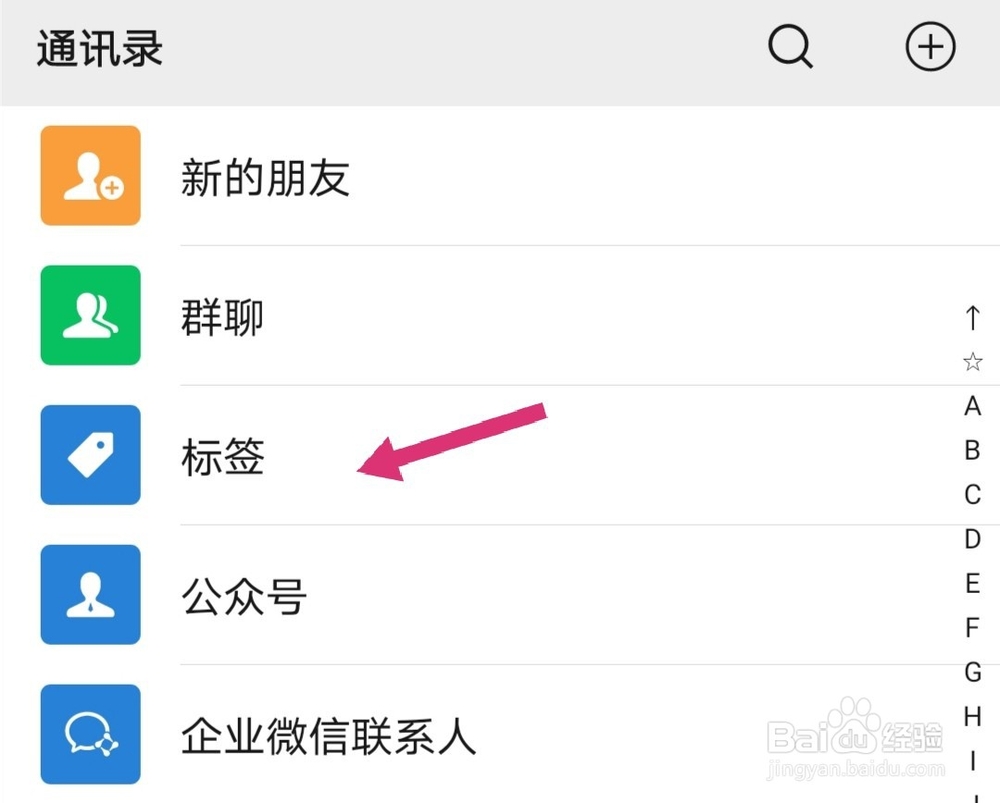This screenshot has height=803, width=1000.
Task: Open 公众号 from the contacts list
Action: tap(244, 595)
